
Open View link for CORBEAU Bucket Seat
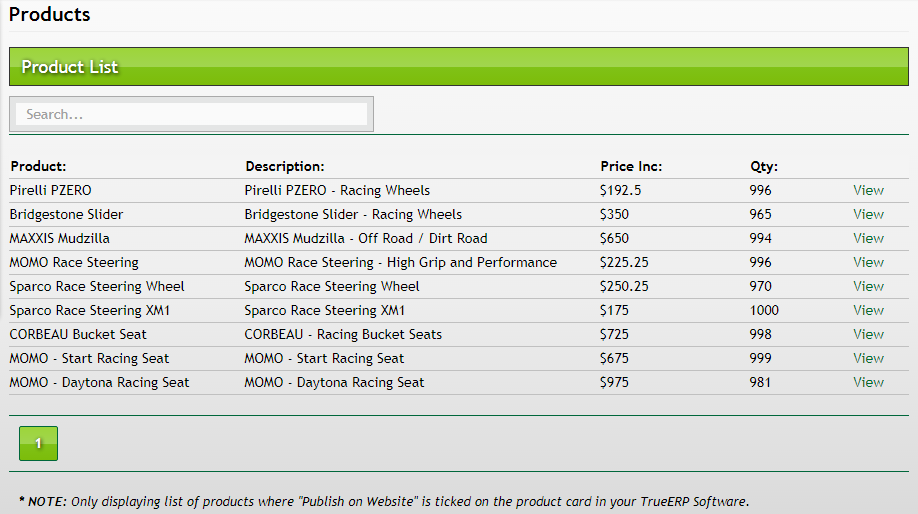point(868,334)
